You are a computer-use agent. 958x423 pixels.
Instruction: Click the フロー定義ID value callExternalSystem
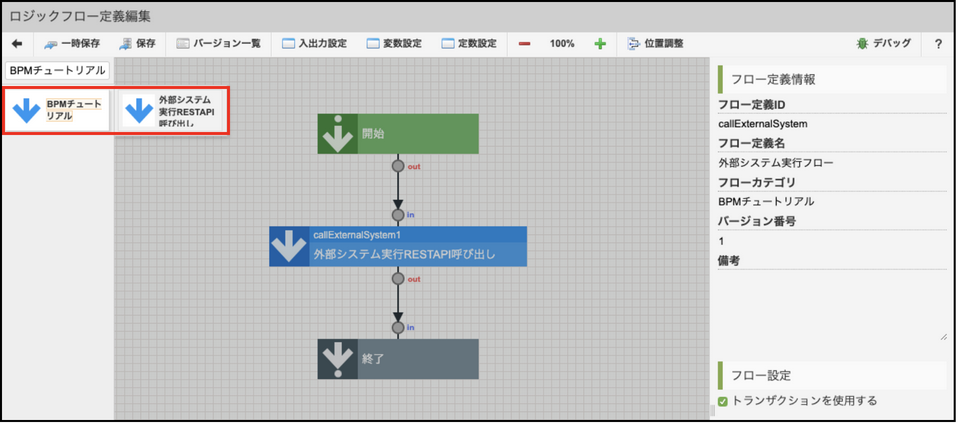(762, 124)
